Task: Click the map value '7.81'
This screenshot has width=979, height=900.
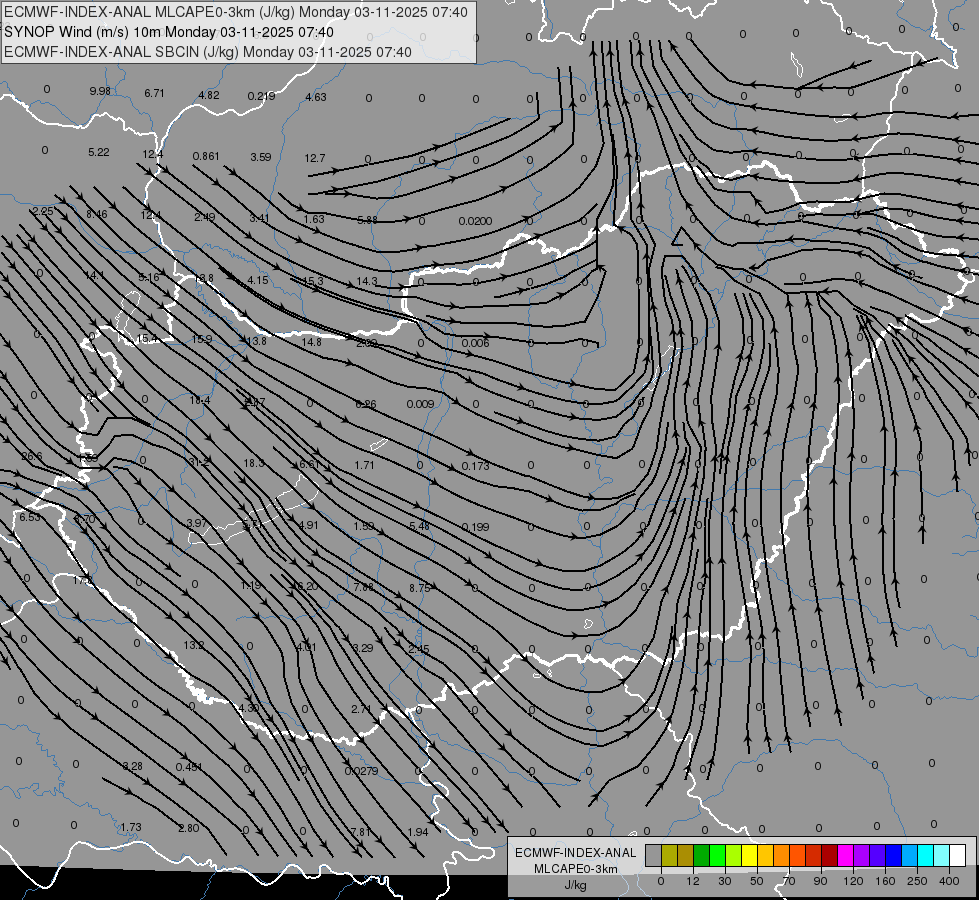Action: (x=361, y=832)
